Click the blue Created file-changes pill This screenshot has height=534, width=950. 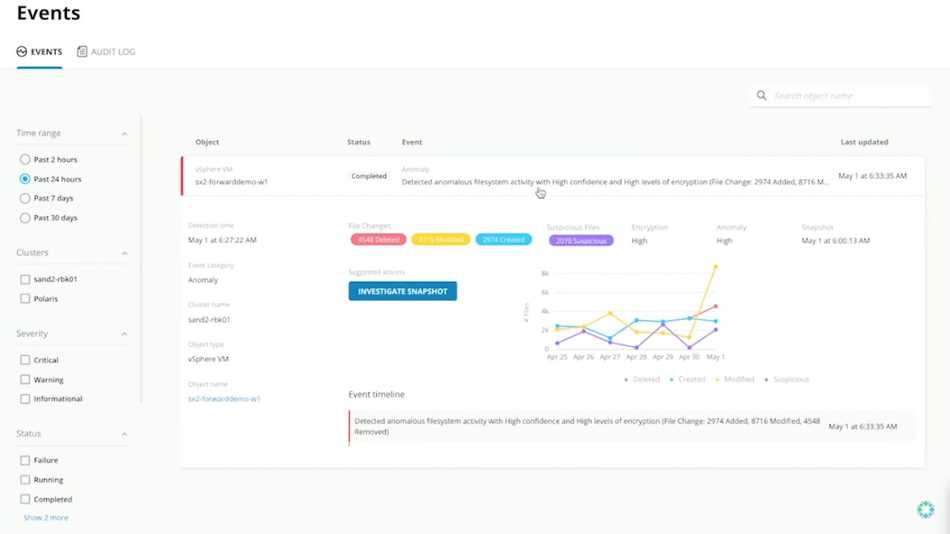(503, 239)
